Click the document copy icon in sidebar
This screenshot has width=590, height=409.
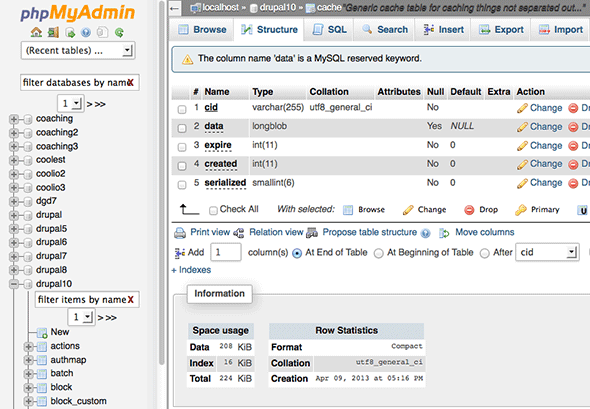click(102, 33)
